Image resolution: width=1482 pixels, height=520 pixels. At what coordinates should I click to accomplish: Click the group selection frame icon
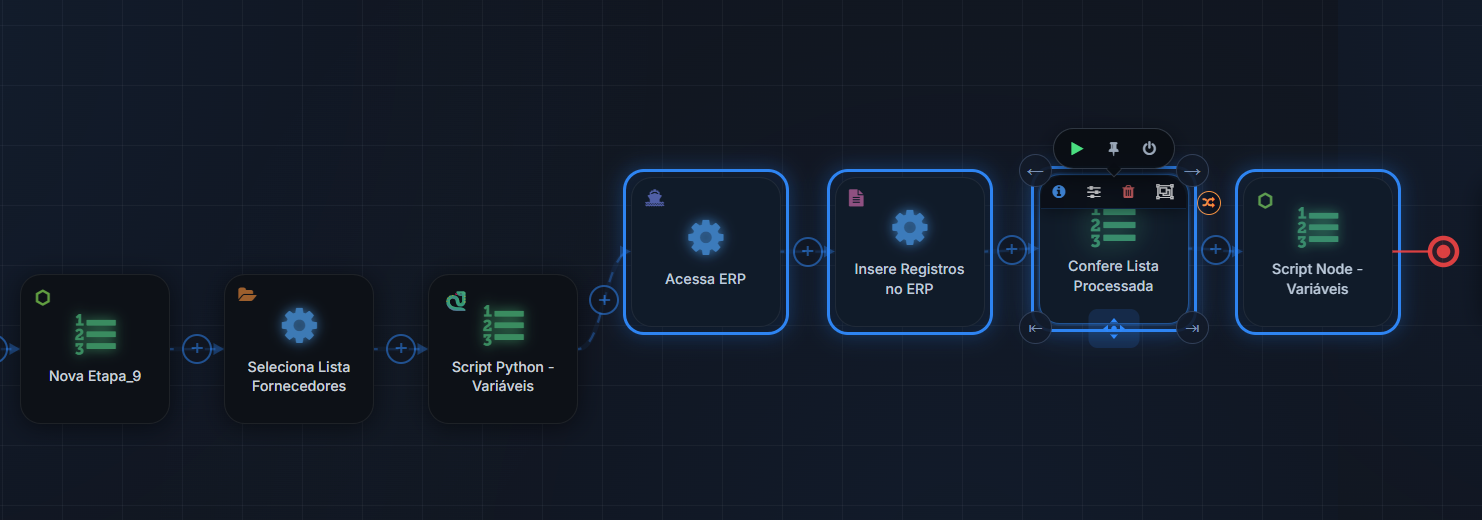coord(1164,192)
